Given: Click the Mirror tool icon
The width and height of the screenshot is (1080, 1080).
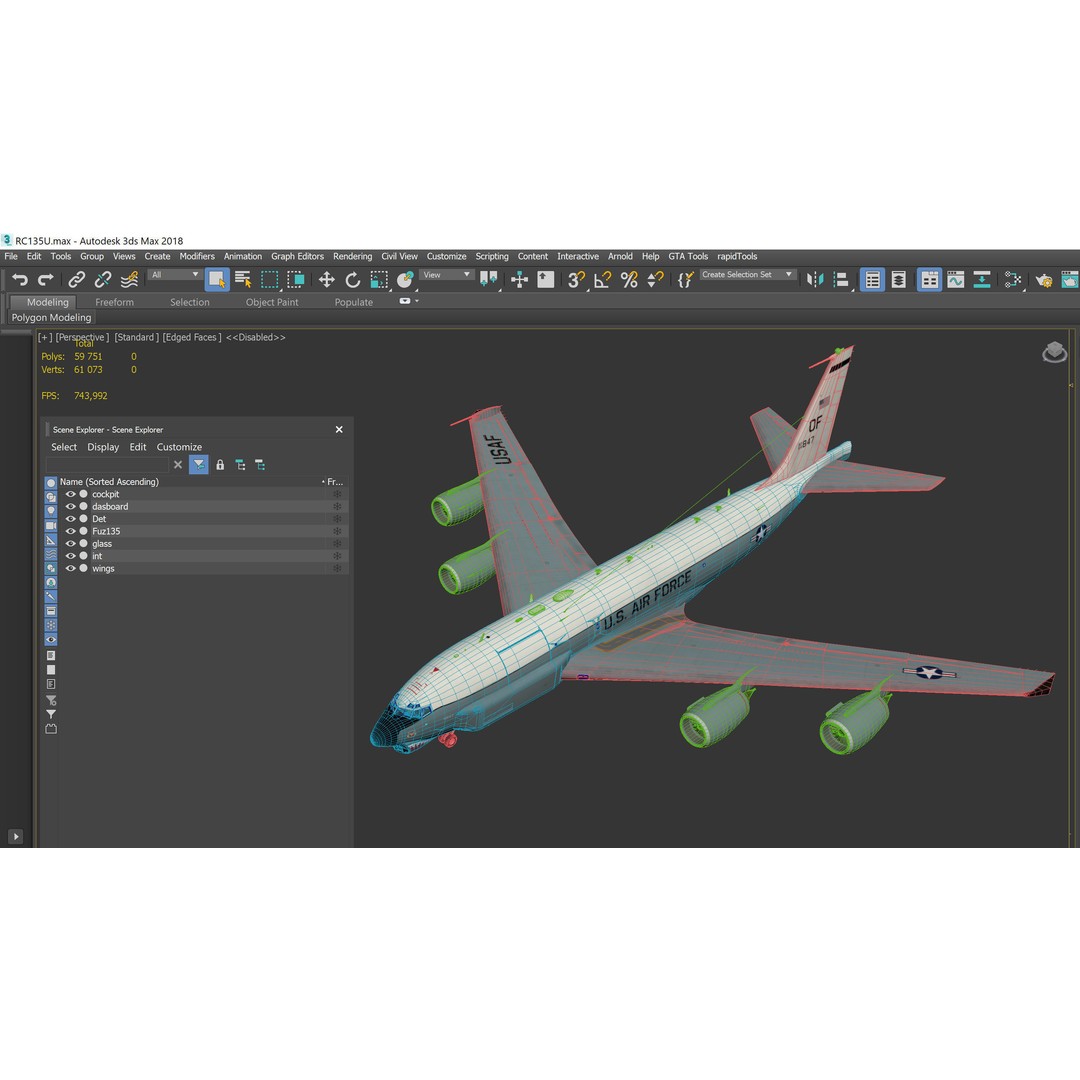Looking at the screenshot, I should (815, 280).
